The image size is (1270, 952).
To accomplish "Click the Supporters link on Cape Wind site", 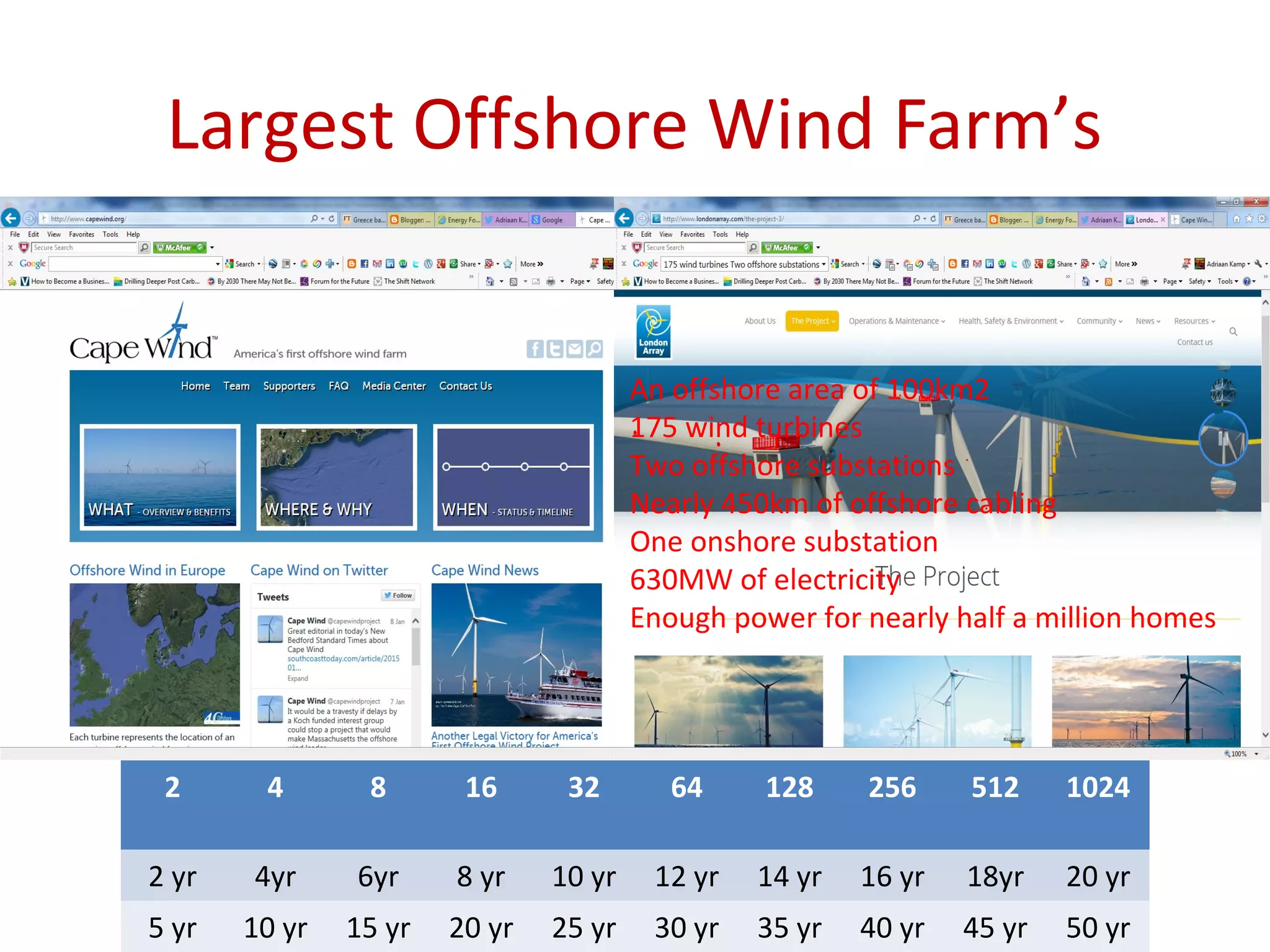I will (x=289, y=386).
